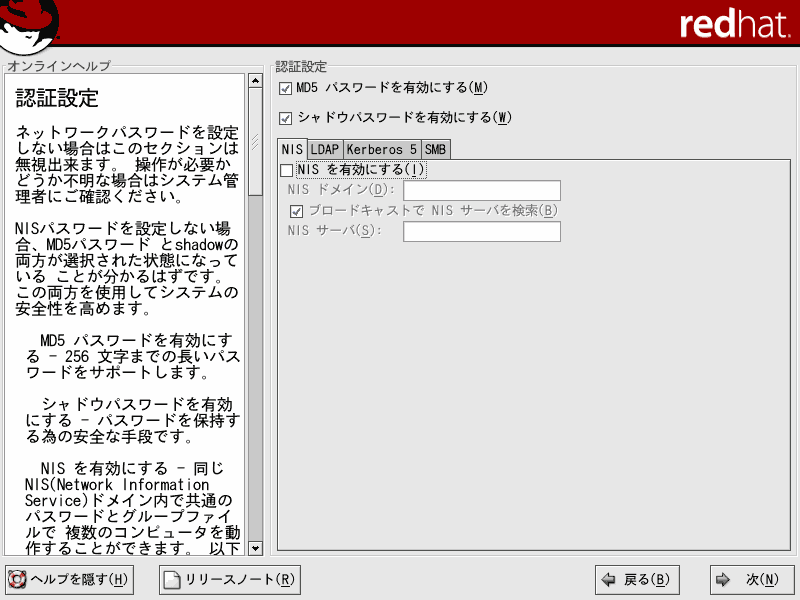Toggle broadcast search for NIS server checkbox
Viewport: 800px width, 600px height.
click(296, 211)
